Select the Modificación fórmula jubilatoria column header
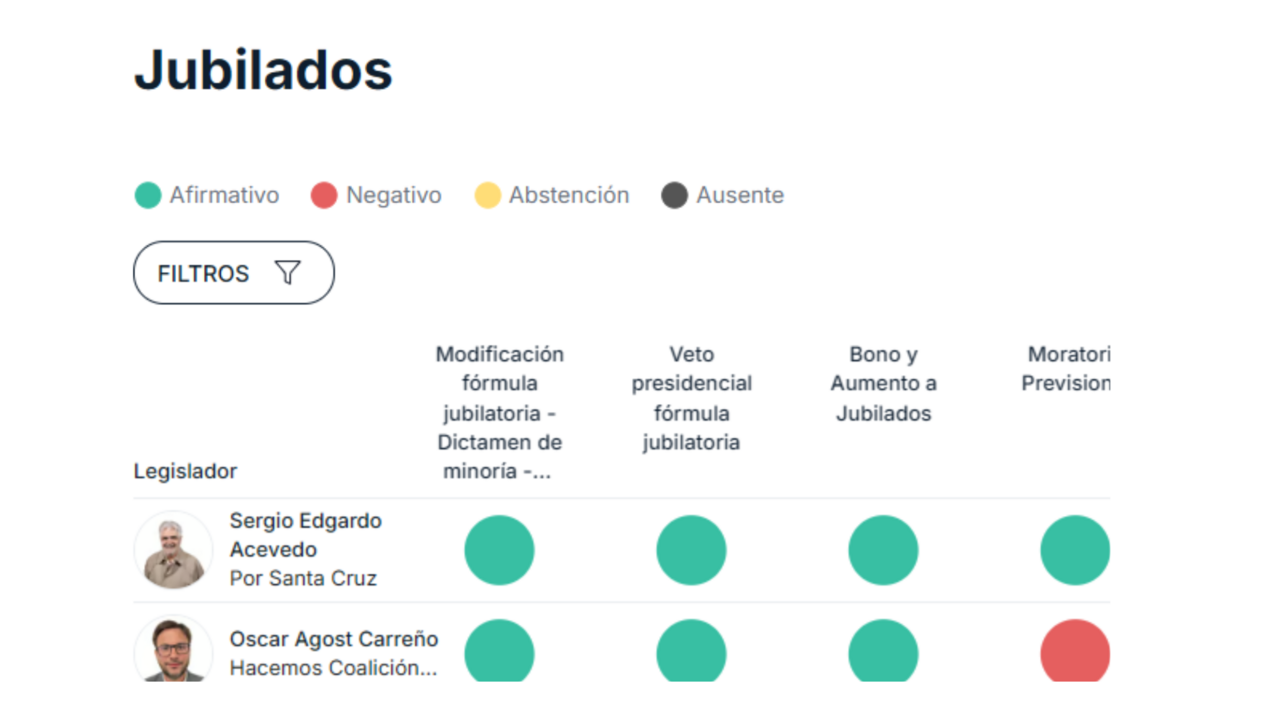1280x720 pixels. (499, 412)
